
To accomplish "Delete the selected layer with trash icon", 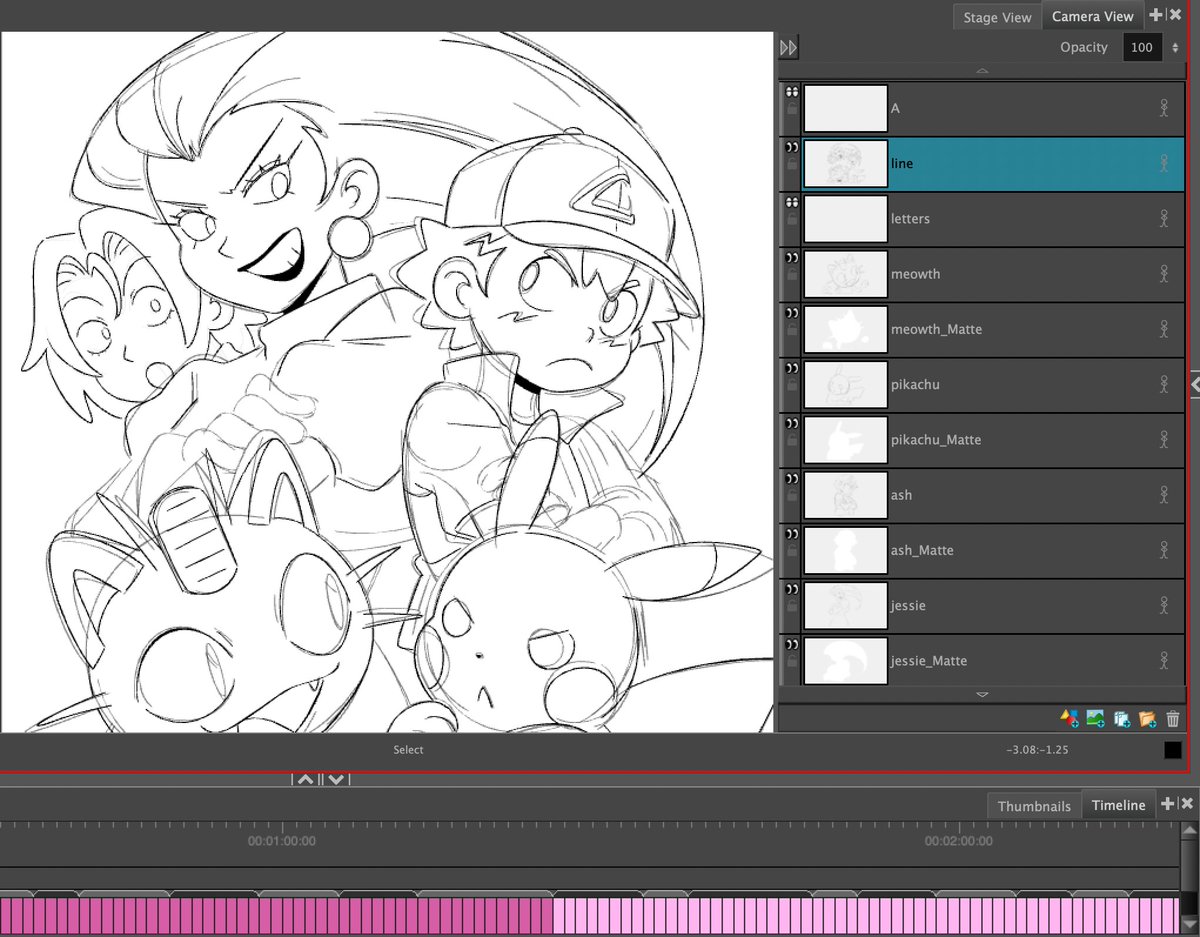I will pos(1173,718).
